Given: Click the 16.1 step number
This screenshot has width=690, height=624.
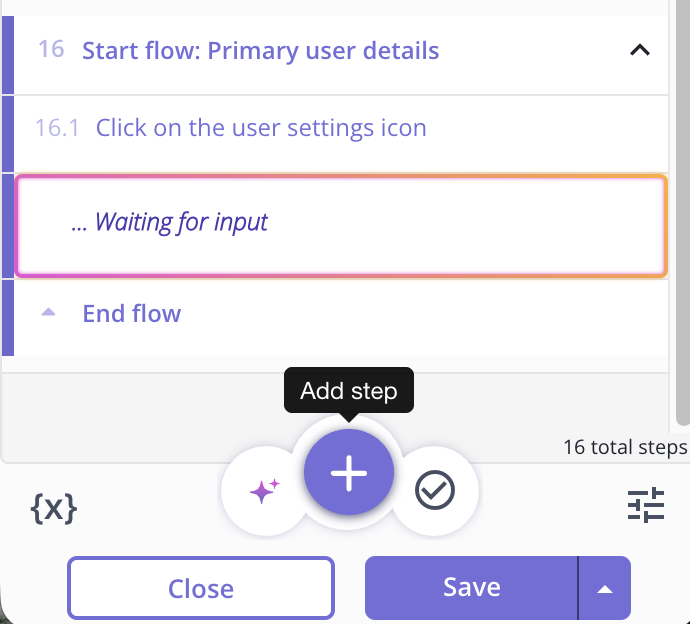Looking at the screenshot, I should 57,128.
